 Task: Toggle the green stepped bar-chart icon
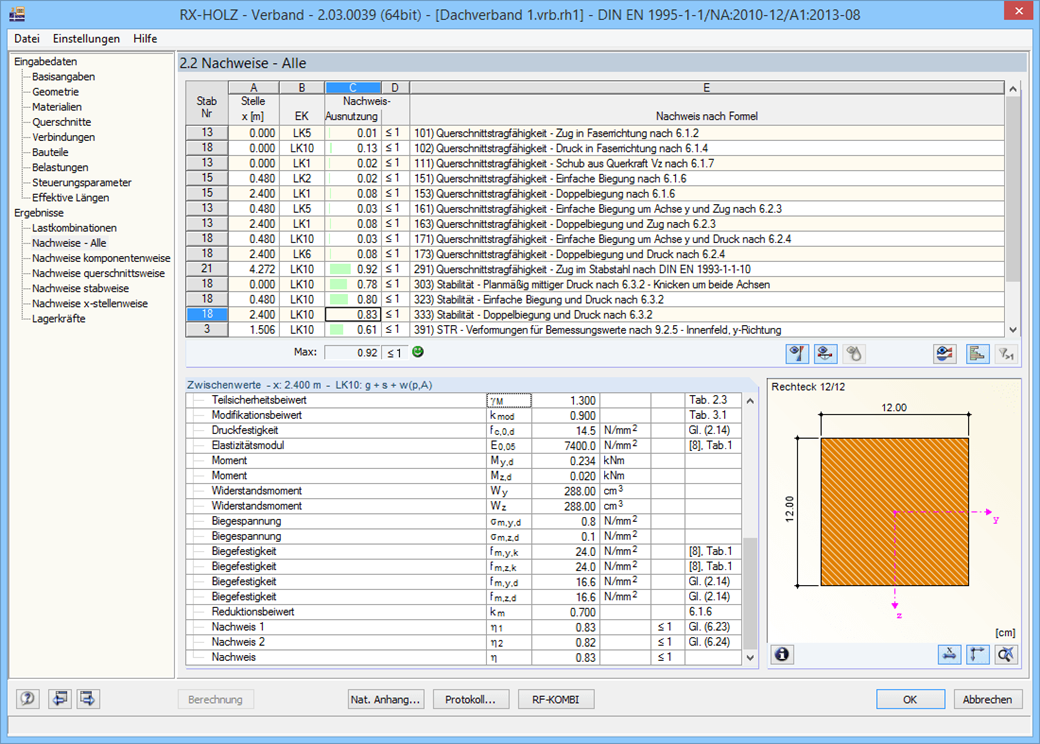pyautogui.click(x=976, y=354)
